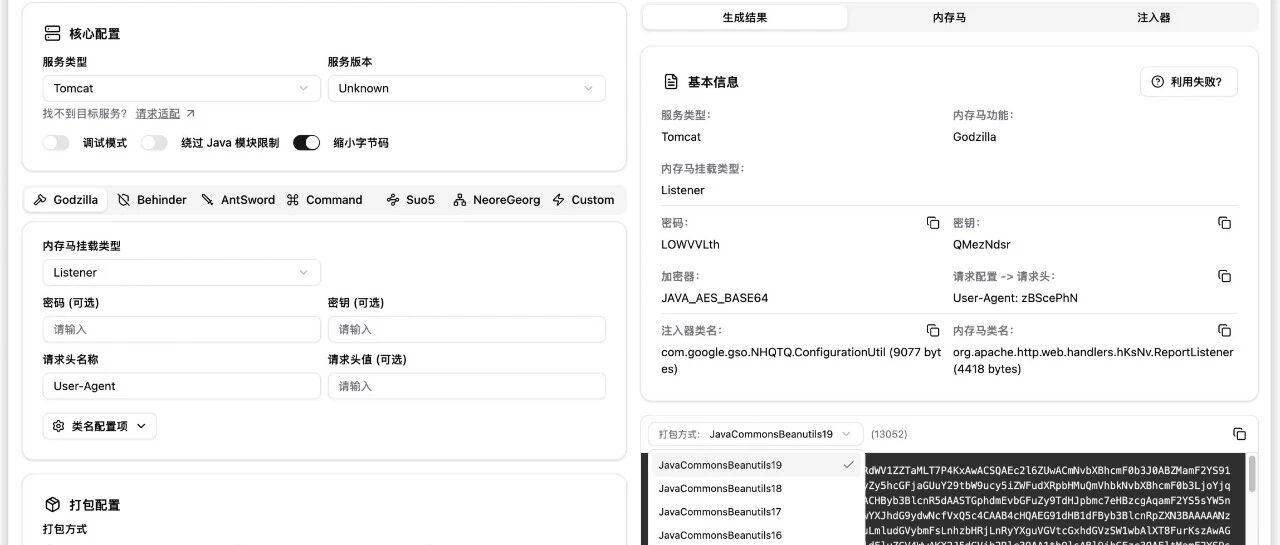
Task: Open the 打包方式 JavaCommonsBeanutils19 selector
Action: [x=755, y=434]
